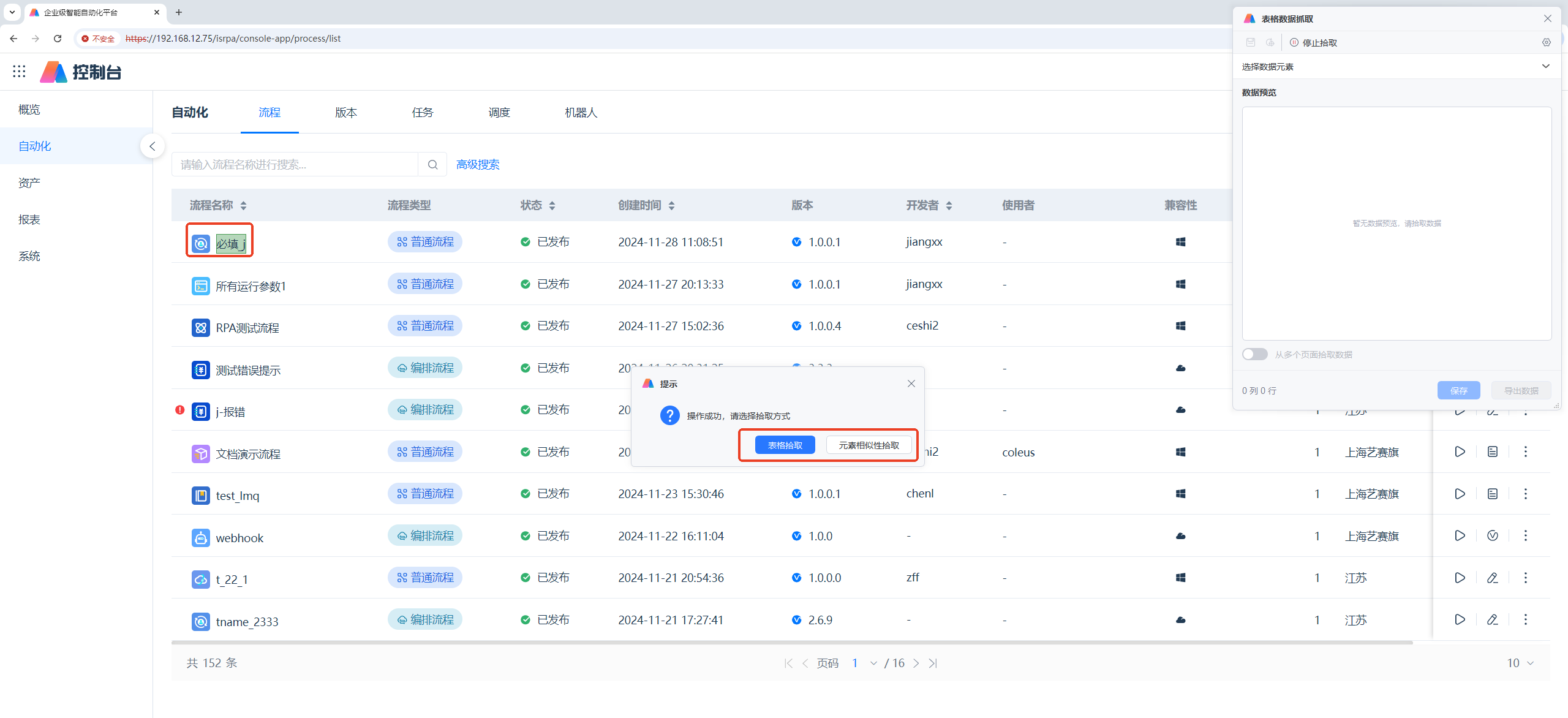
Task: Click the browser address bar URL
Action: (233, 39)
